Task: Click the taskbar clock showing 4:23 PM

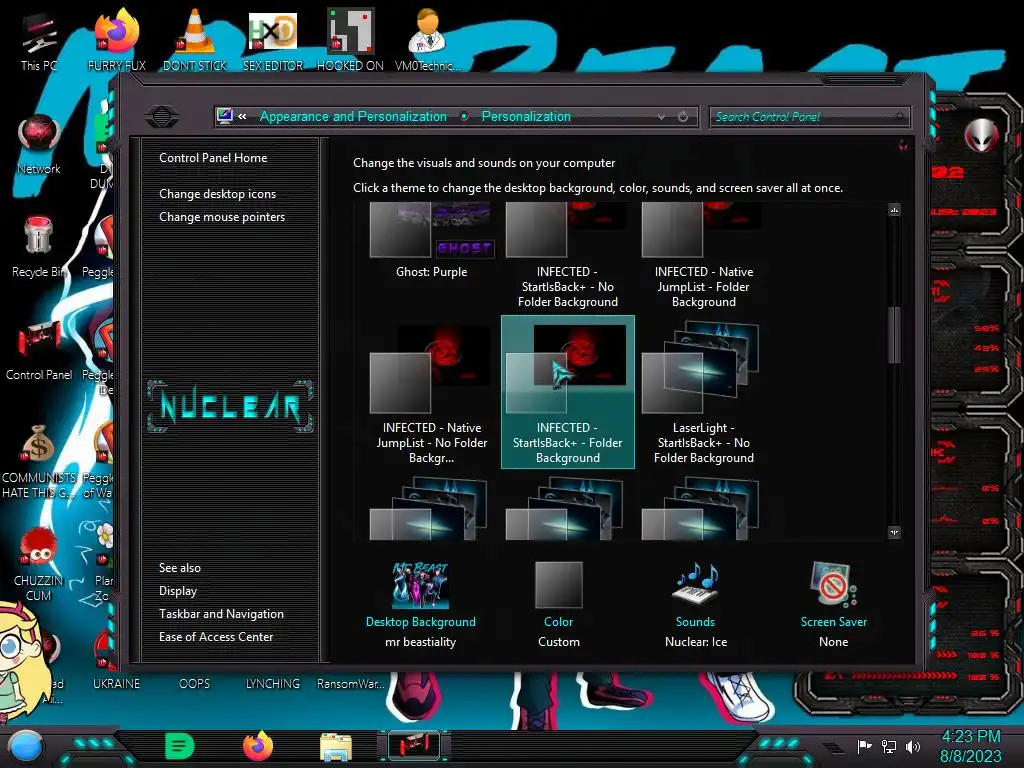Action: pos(970,737)
